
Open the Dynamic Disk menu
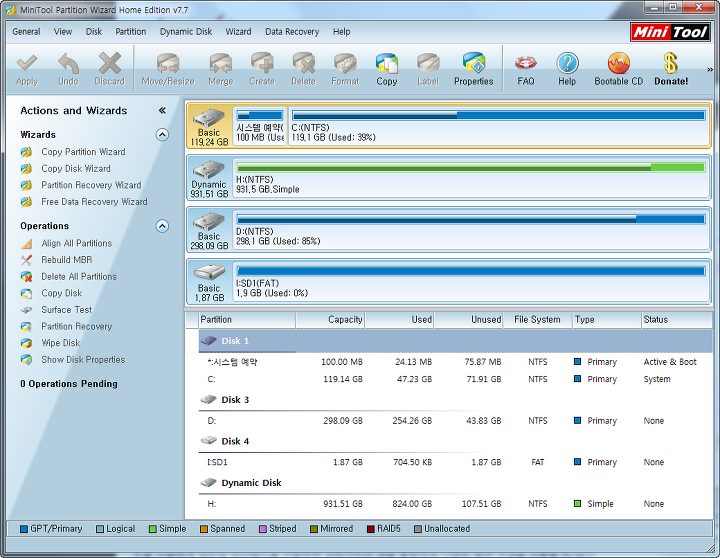coord(186,32)
